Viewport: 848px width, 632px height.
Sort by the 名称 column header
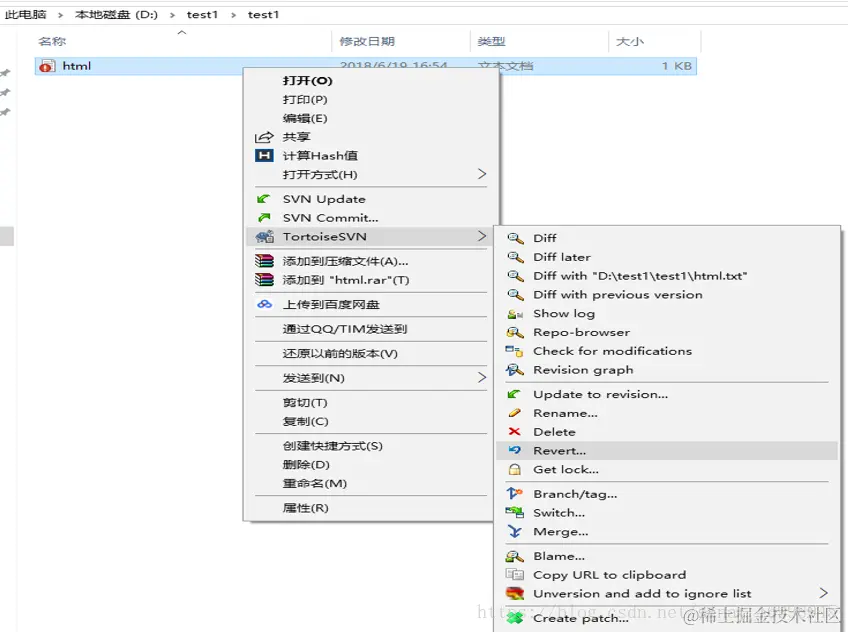(x=52, y=42)
